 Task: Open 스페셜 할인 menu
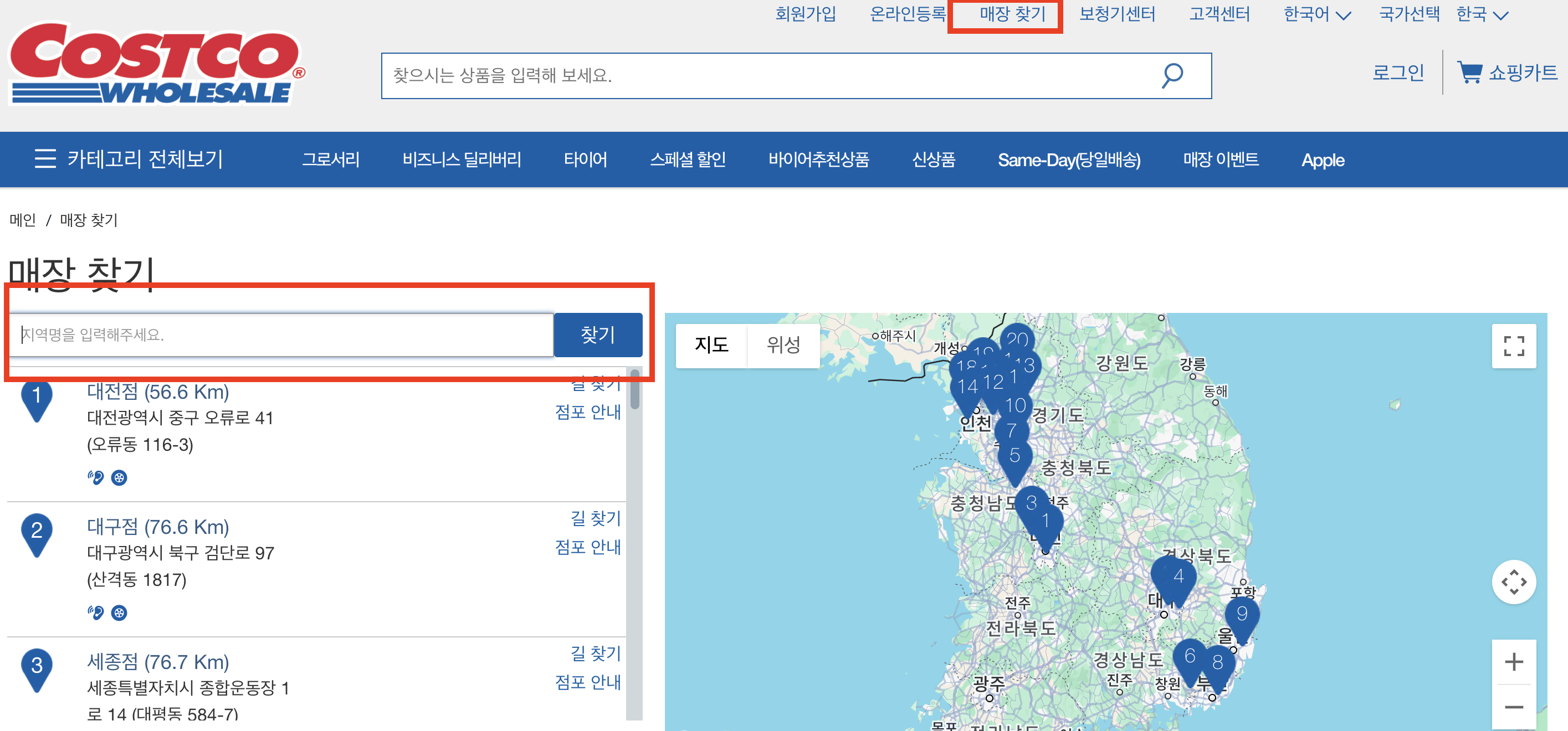point(687,159)
